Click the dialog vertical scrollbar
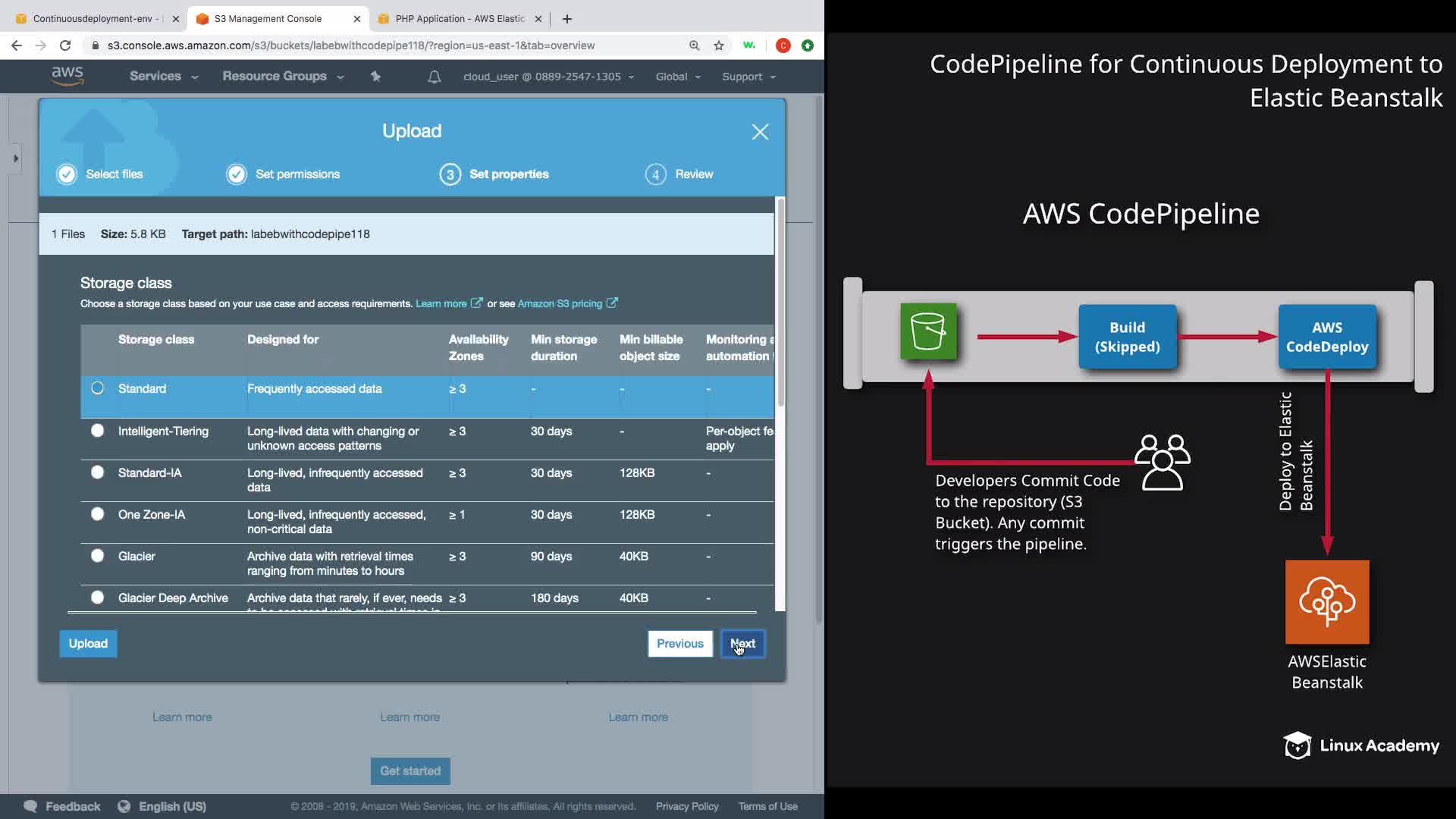Viewport: 1456px width, 819px height. click(780, 303)
